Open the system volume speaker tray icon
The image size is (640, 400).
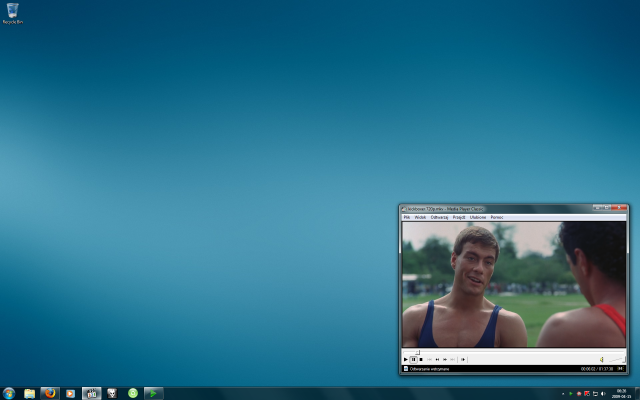(x=603, y=394)
